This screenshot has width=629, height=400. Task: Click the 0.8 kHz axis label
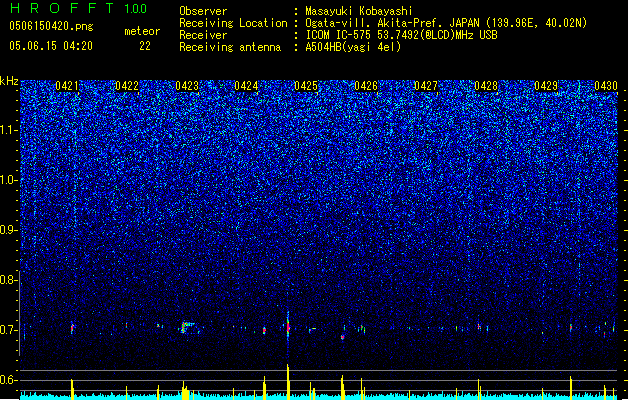9,280
